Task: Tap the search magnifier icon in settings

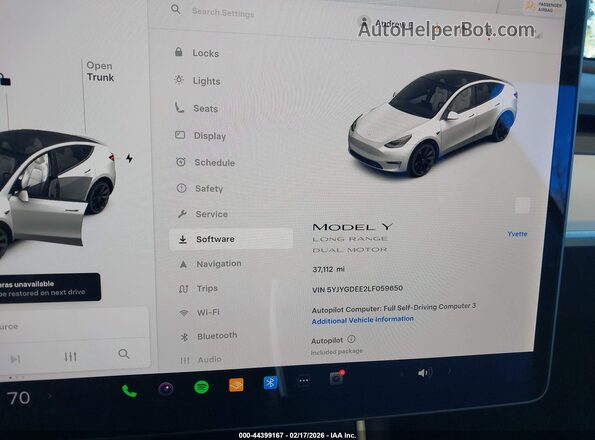Action: pyautogui.click(x=176, y=9)
